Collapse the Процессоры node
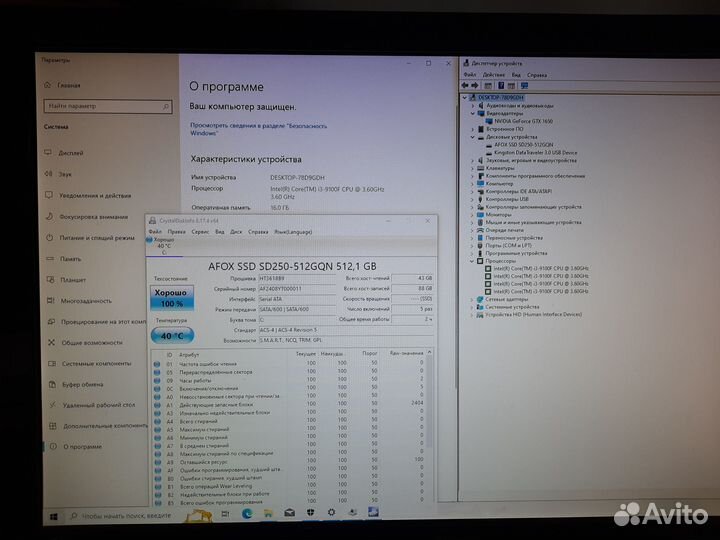This screenshot has width=720, height=540. [x=472, y=261]
